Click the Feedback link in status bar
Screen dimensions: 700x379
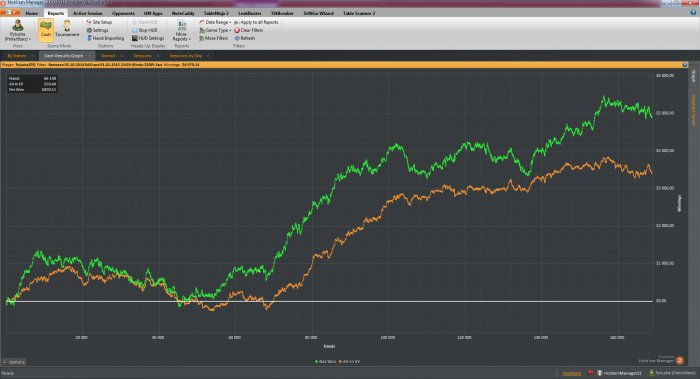[571, 373]
